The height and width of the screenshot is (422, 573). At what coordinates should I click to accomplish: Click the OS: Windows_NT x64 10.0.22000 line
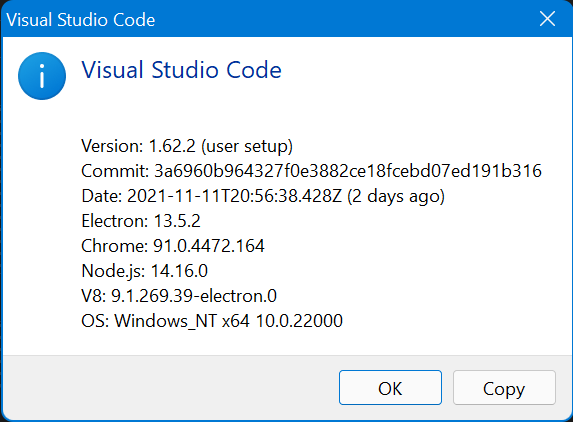(212, 321)
